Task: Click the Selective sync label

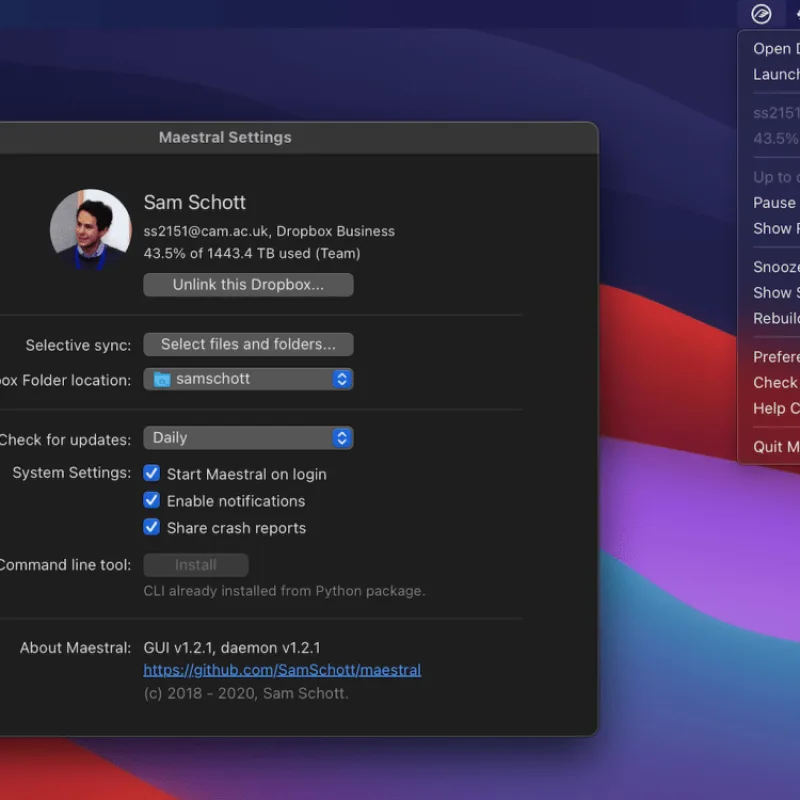Action: pos(78,345)
